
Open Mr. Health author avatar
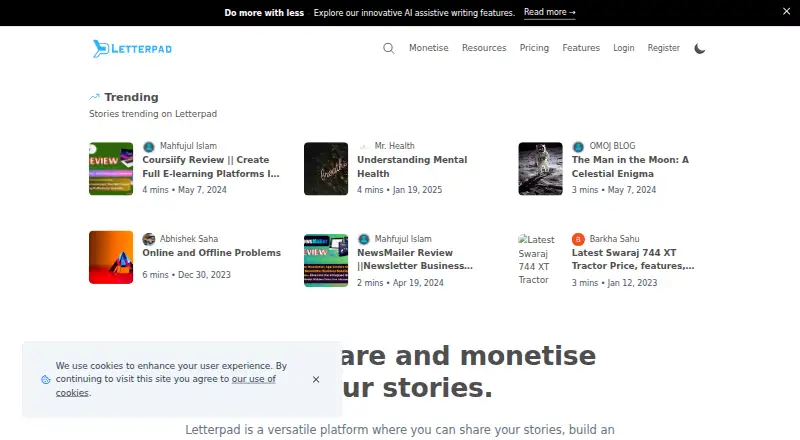click(x=363, y=146)
